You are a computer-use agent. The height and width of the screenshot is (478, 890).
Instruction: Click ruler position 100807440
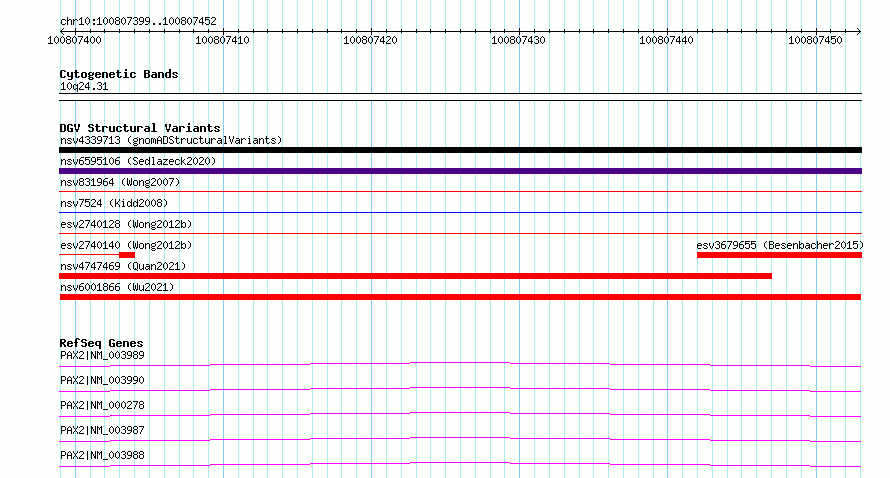[666, 40]
